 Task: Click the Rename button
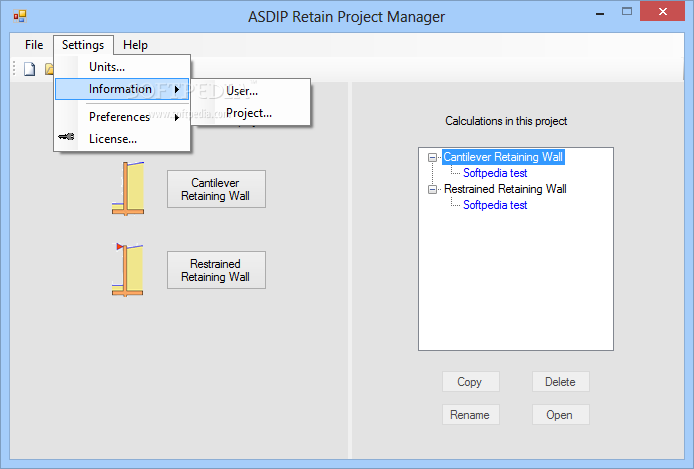pos(470,415)
